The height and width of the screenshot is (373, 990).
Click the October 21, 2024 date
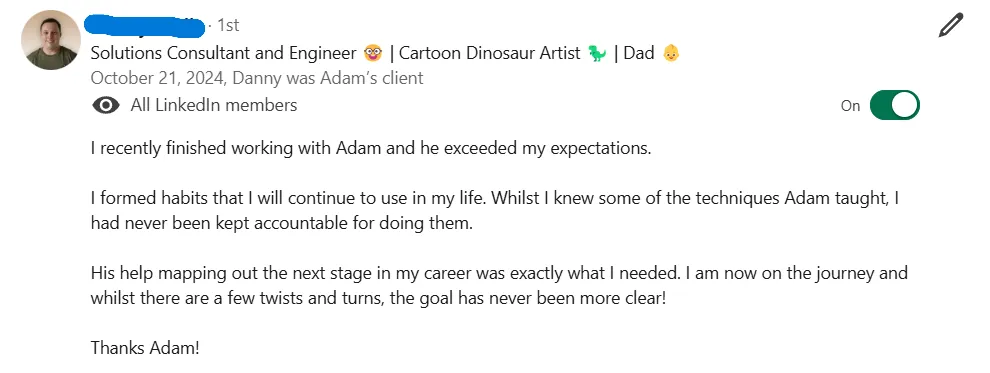coord(158,78)
